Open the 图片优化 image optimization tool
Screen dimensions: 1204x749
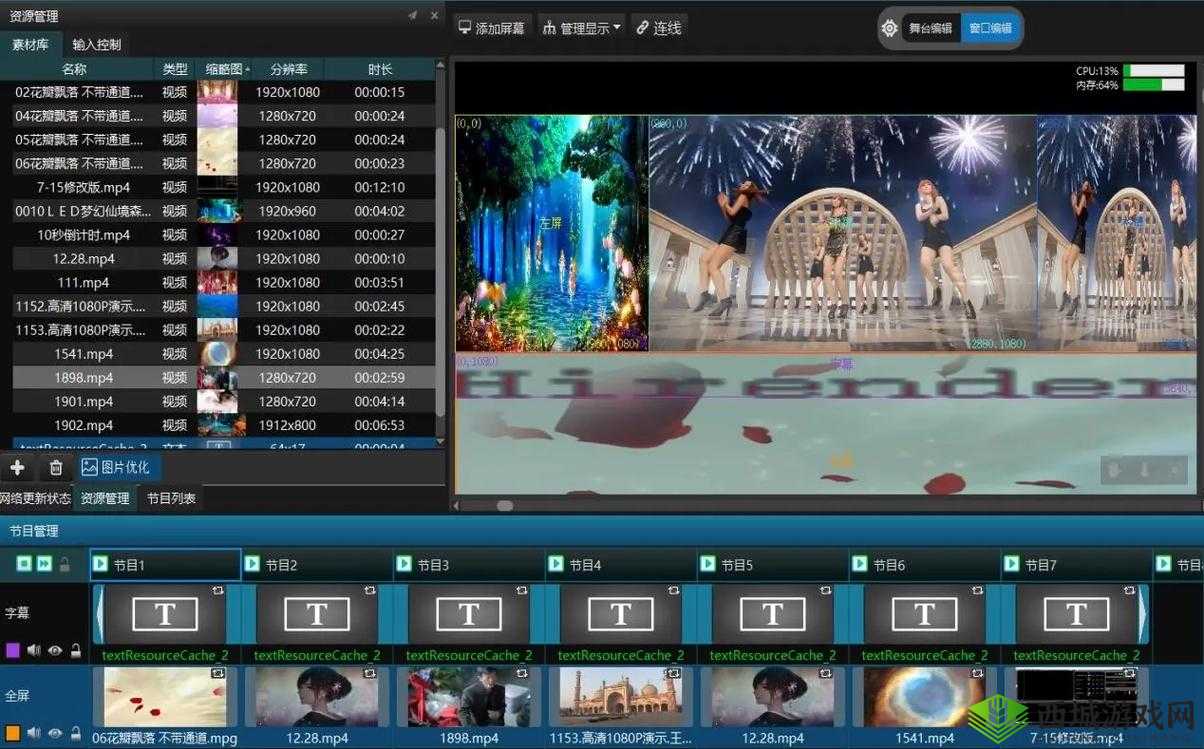(x=119, y=467)
